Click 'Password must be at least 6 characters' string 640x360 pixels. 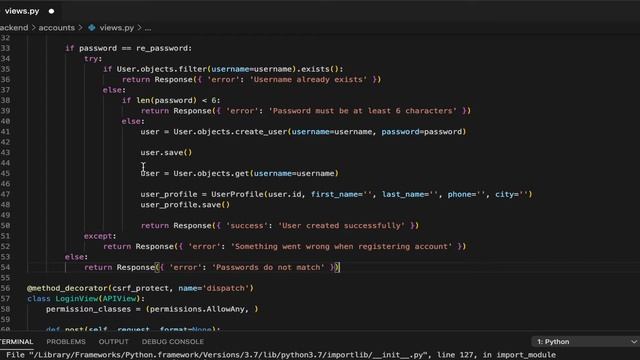(x=362, y=111)
